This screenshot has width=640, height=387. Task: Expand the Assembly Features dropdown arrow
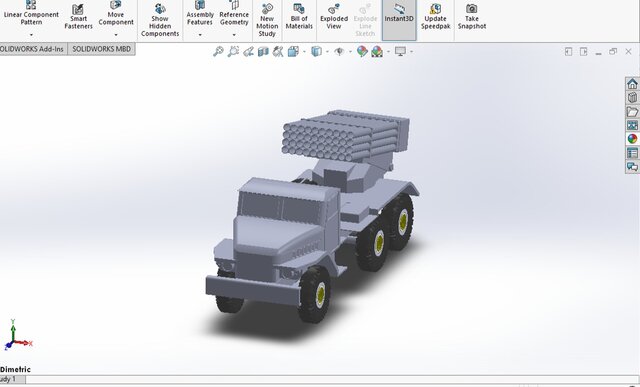pyautogui.click(x=200, y=35)
